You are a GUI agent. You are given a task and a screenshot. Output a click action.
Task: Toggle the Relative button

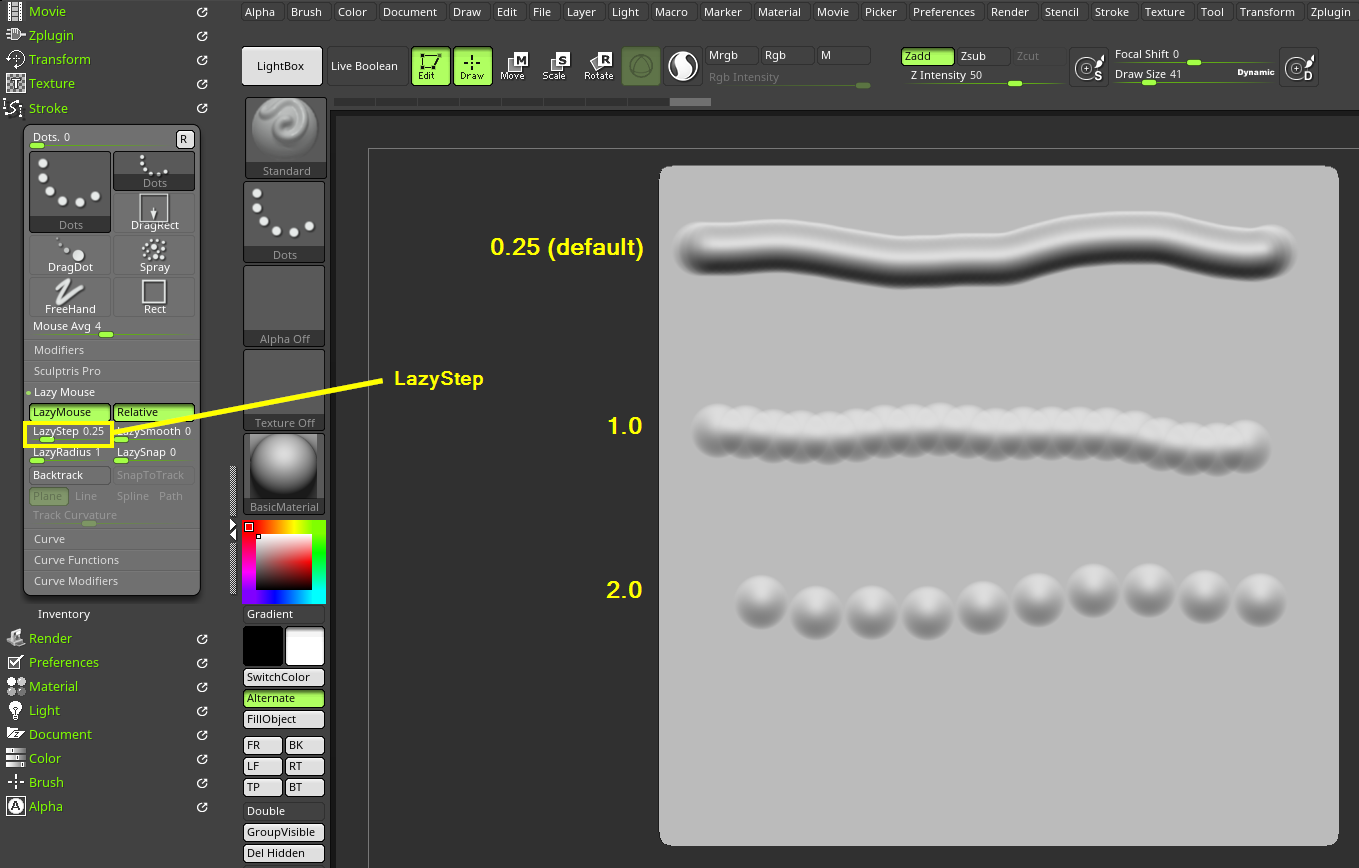pos(154,412)
